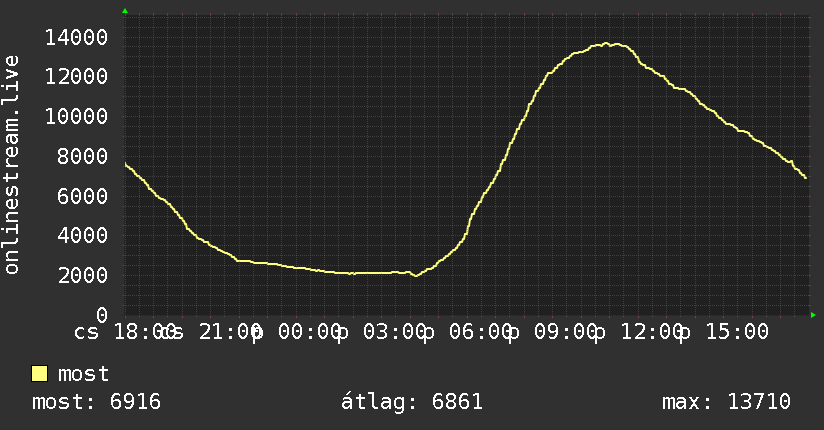Click the yellow 'most' legend color swatch
Image resolution: width=824 pixels, height=430 pixels.
[39, 374]
